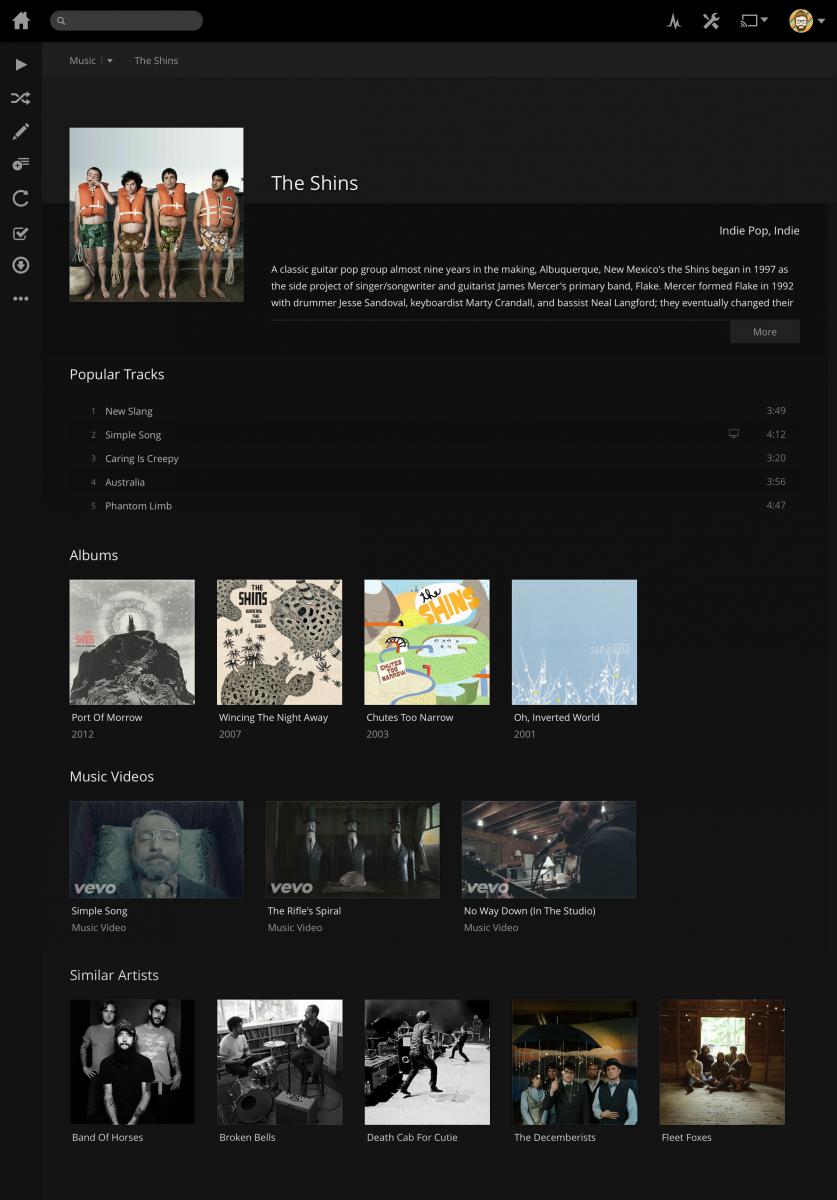The width and height of the screenshot is (837, 1200).
Task: Play The Rifle's Spiral video thumbnail
Action: (352, 849)
